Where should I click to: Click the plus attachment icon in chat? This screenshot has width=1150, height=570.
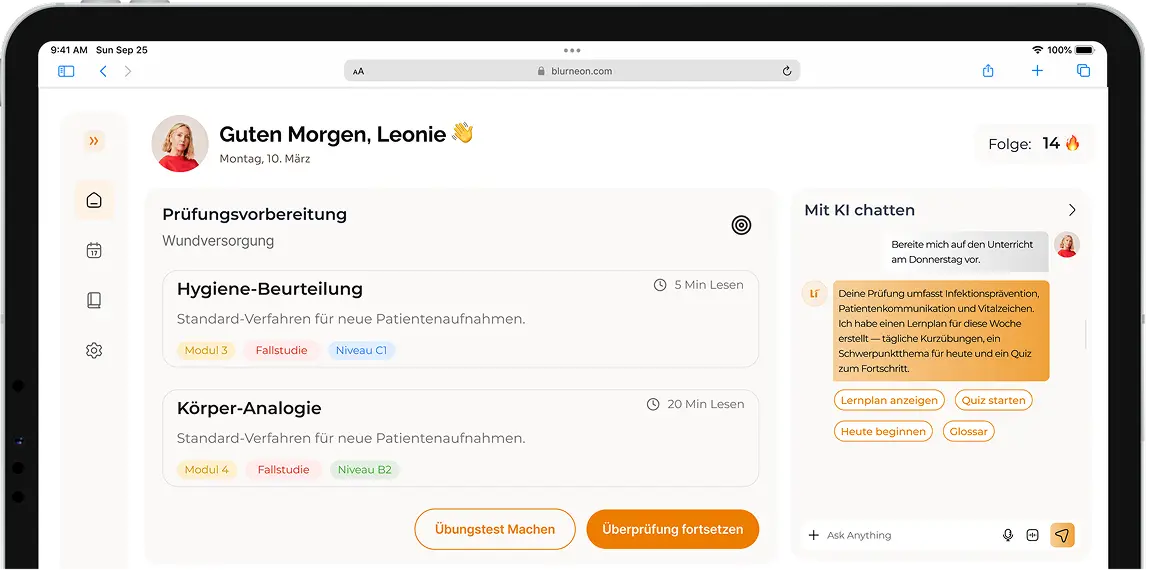click(x=813, y=536)
